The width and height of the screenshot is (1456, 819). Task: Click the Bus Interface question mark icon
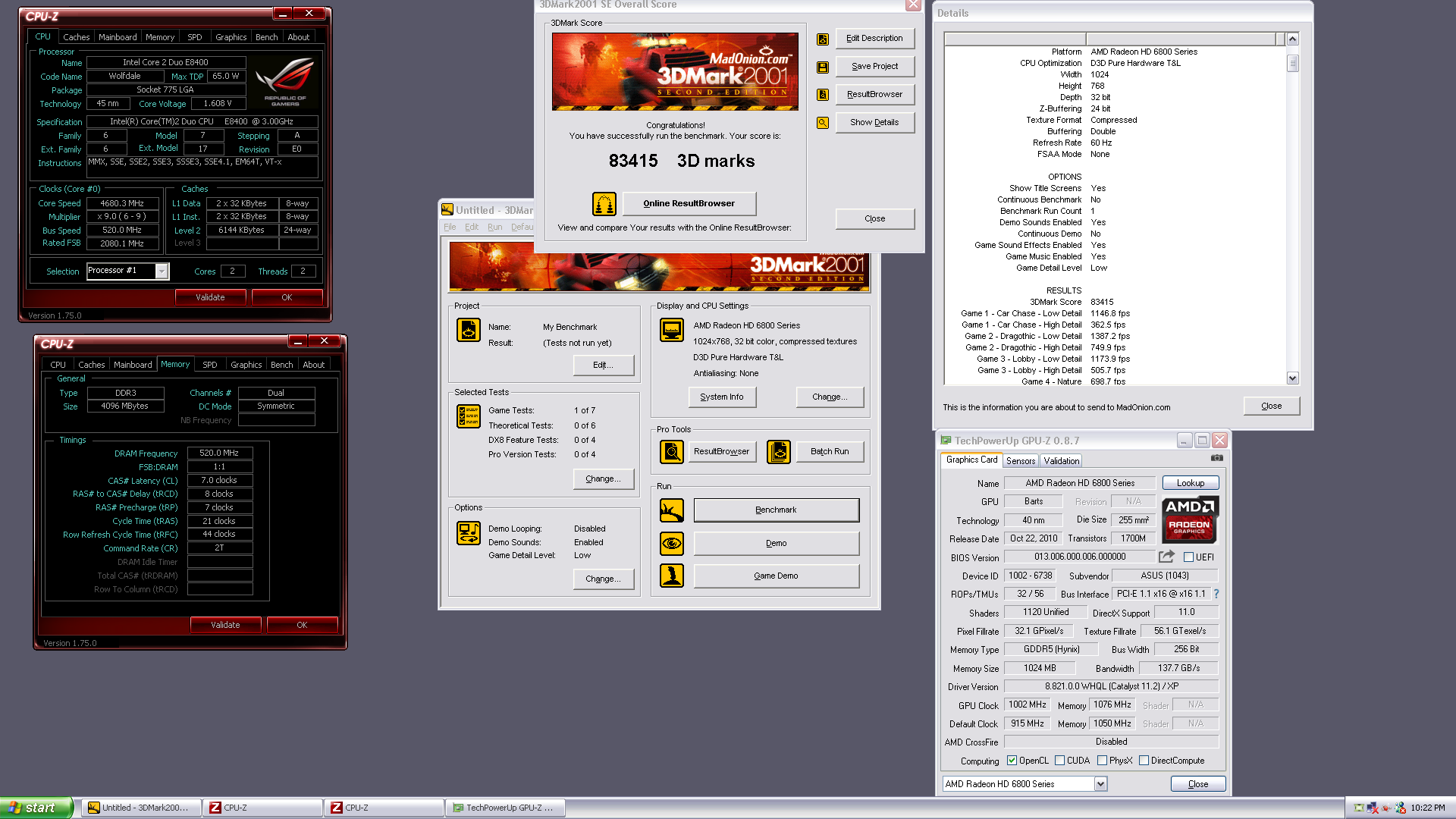[x=1216, y=594]
